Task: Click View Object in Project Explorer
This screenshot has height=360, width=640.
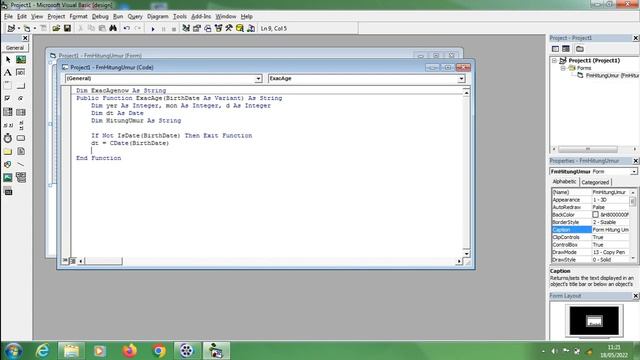Action: click(x=566, y=49)
